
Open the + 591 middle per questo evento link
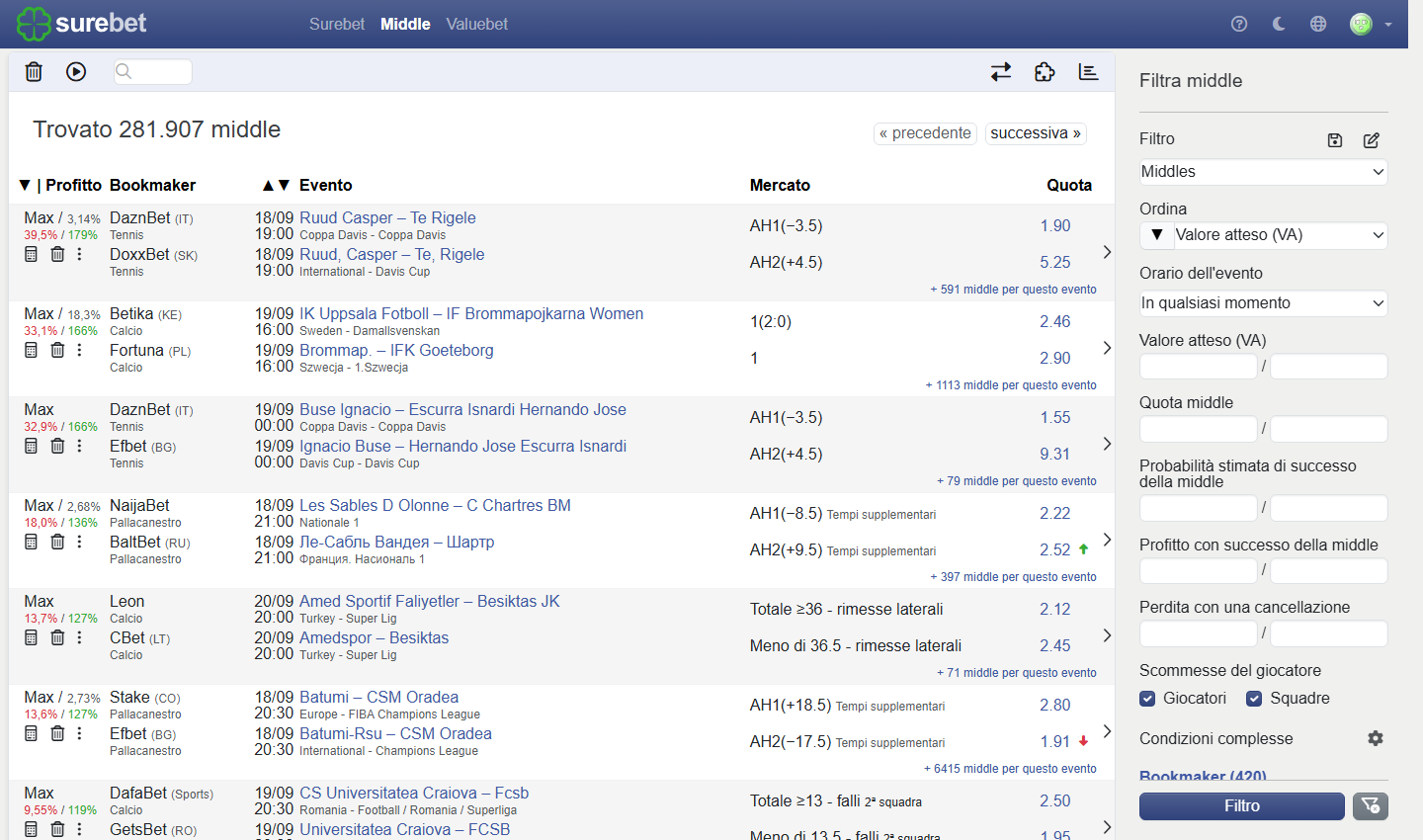pos(1013,290)
